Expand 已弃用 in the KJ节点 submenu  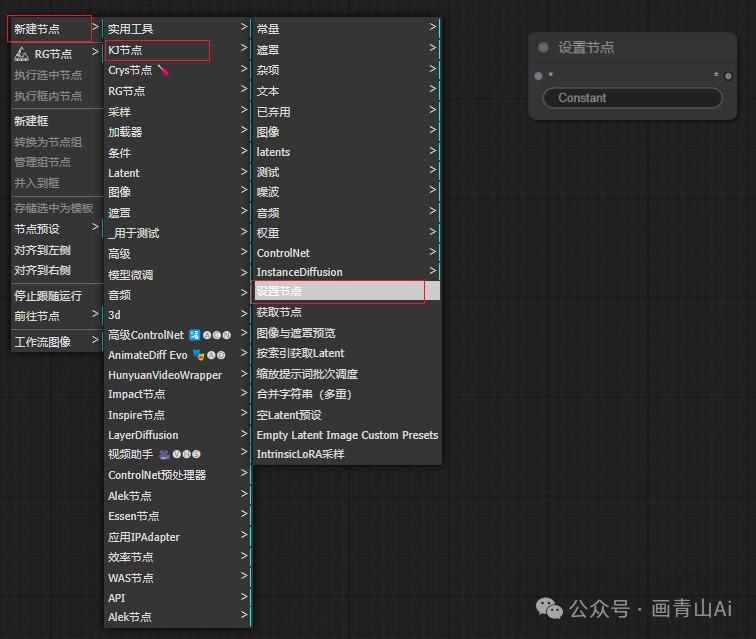click(345, 112)
